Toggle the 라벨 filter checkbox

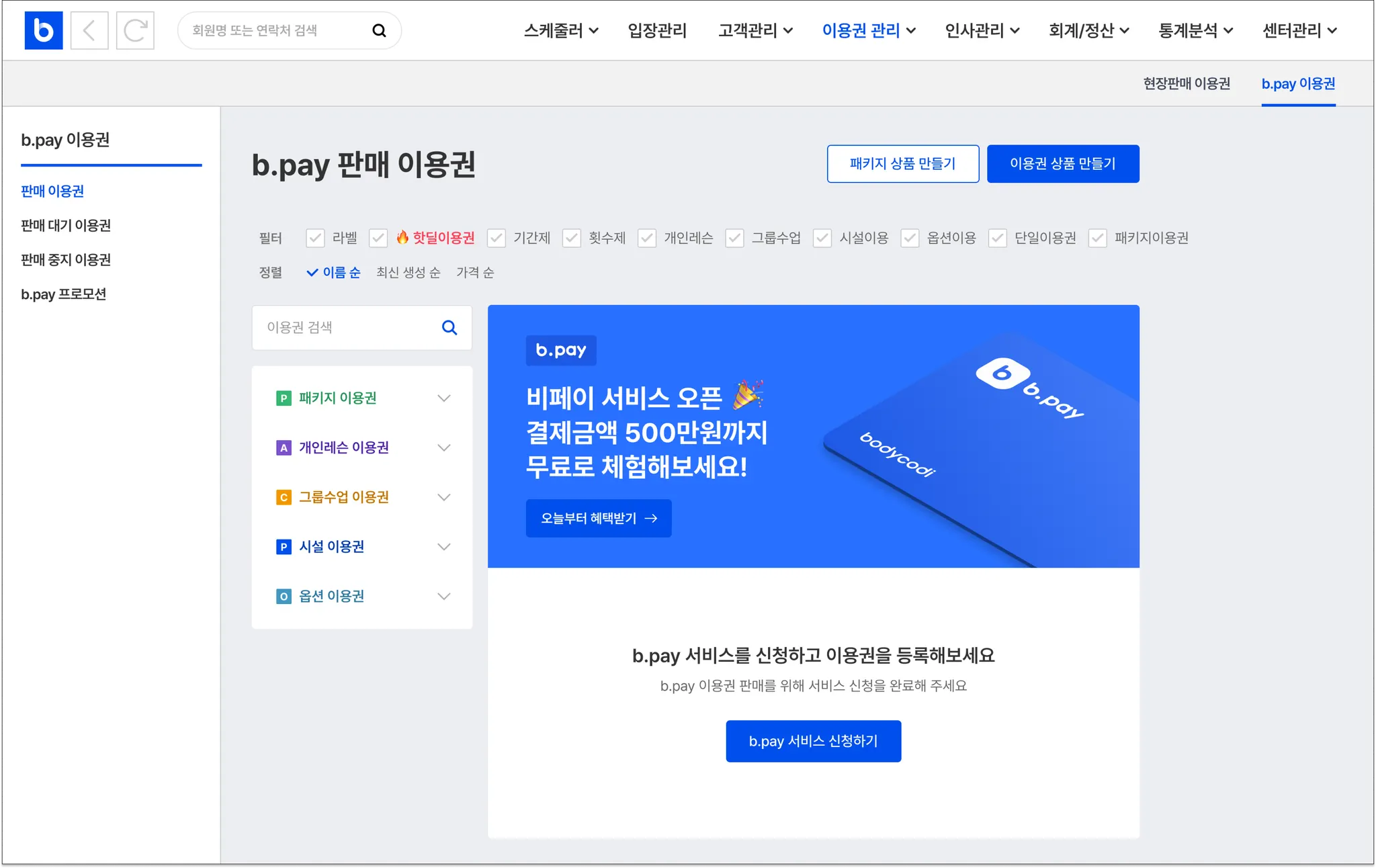(x=315, y=238)
